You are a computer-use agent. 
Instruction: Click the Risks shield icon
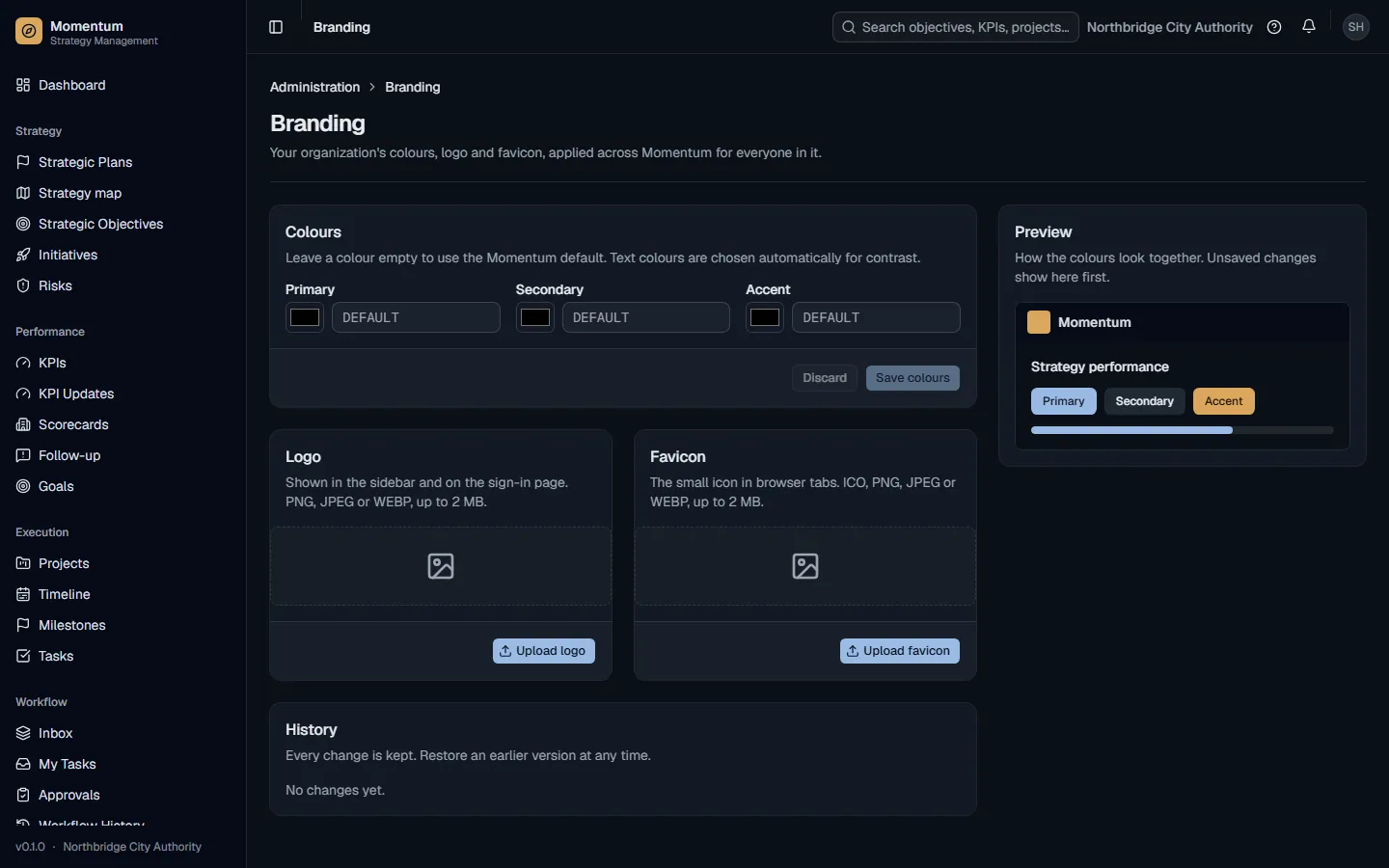point(23,285)
